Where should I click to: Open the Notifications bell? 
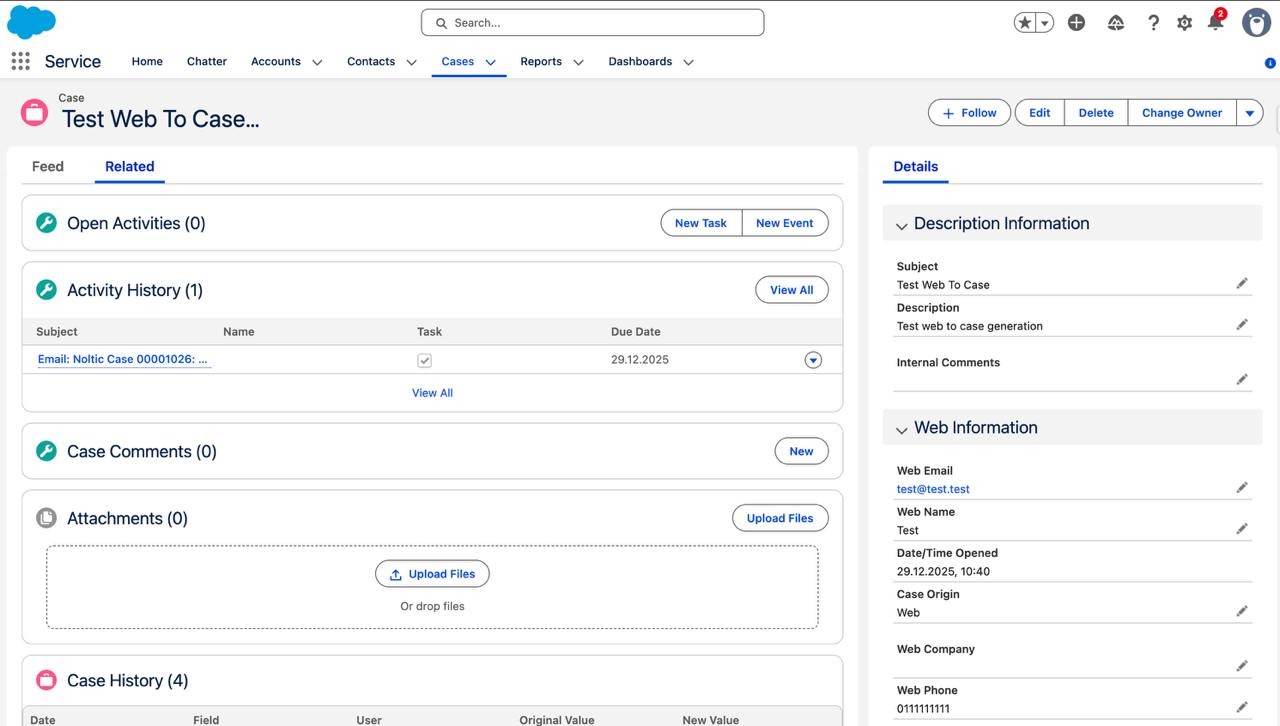[1215, 22]
